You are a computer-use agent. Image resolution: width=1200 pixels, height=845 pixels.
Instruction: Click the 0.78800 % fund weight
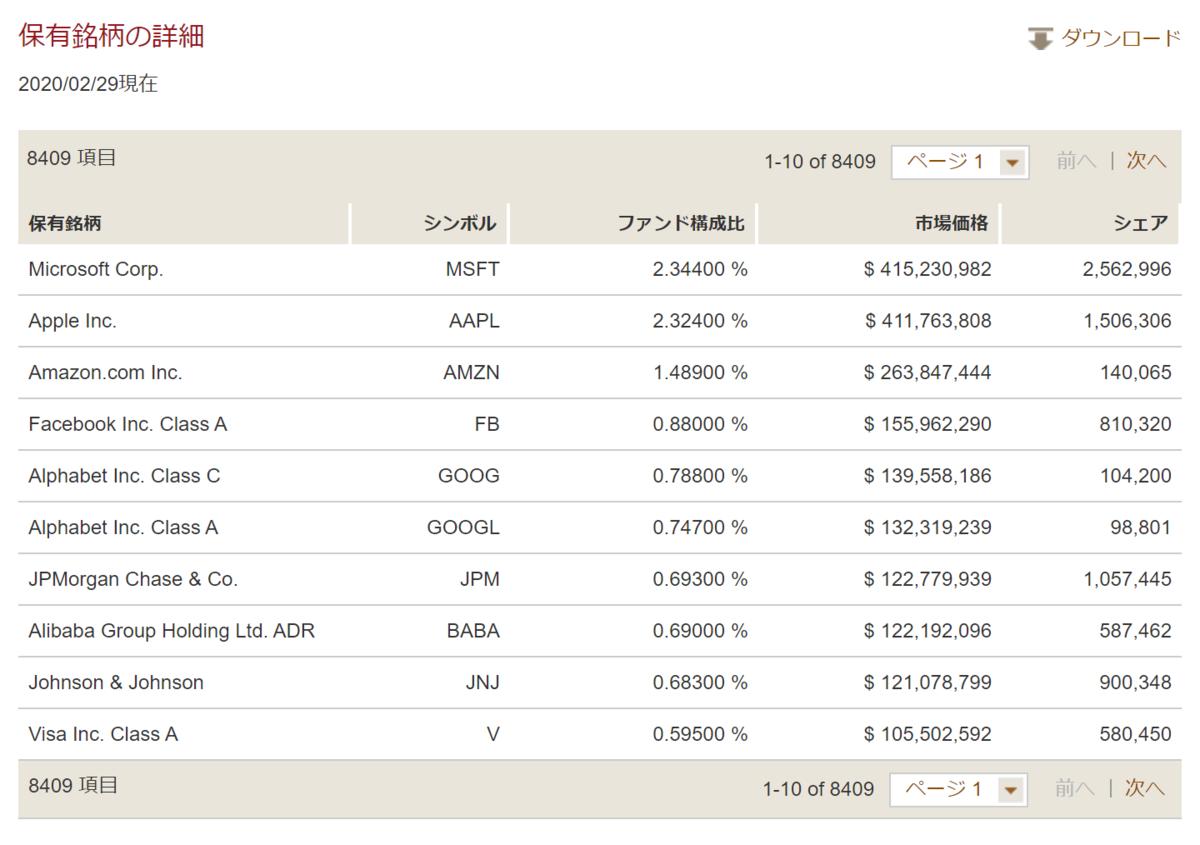700,476
